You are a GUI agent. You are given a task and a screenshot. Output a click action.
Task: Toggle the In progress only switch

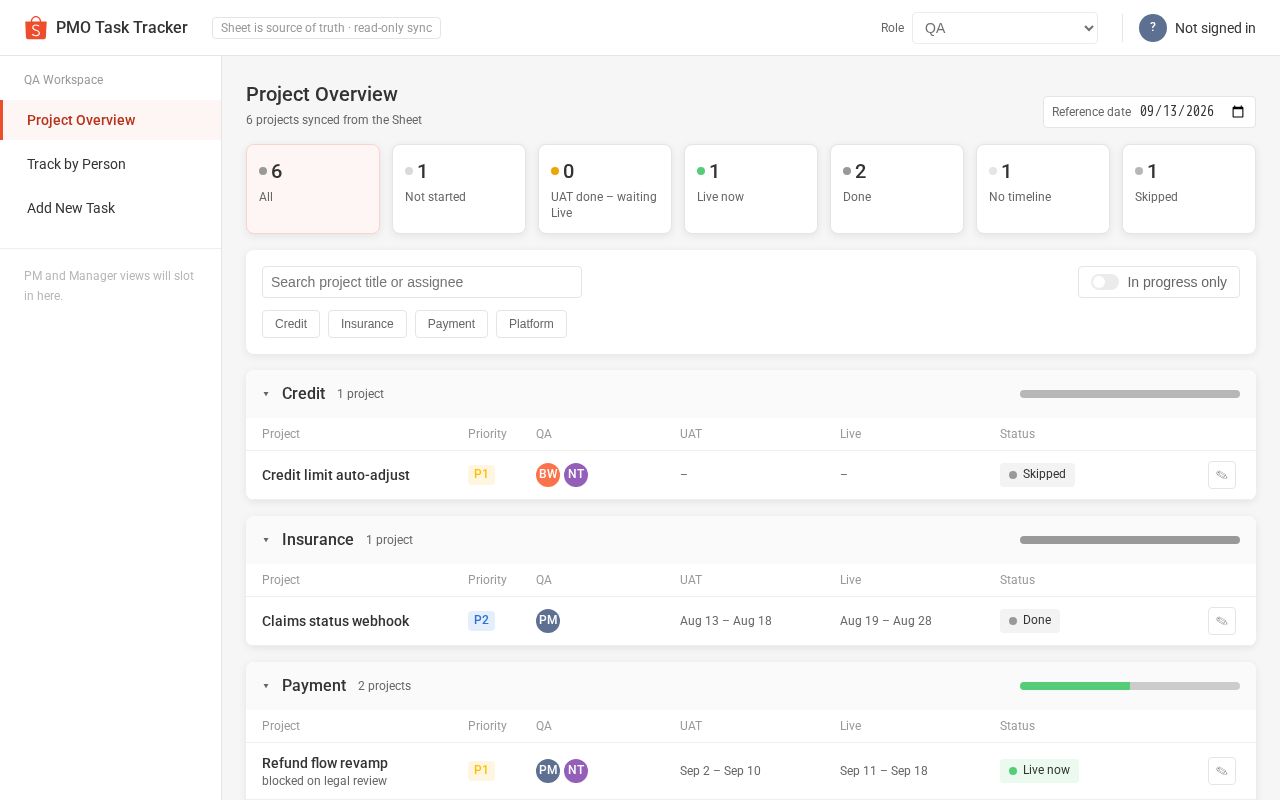click(x=1105, y=282)
